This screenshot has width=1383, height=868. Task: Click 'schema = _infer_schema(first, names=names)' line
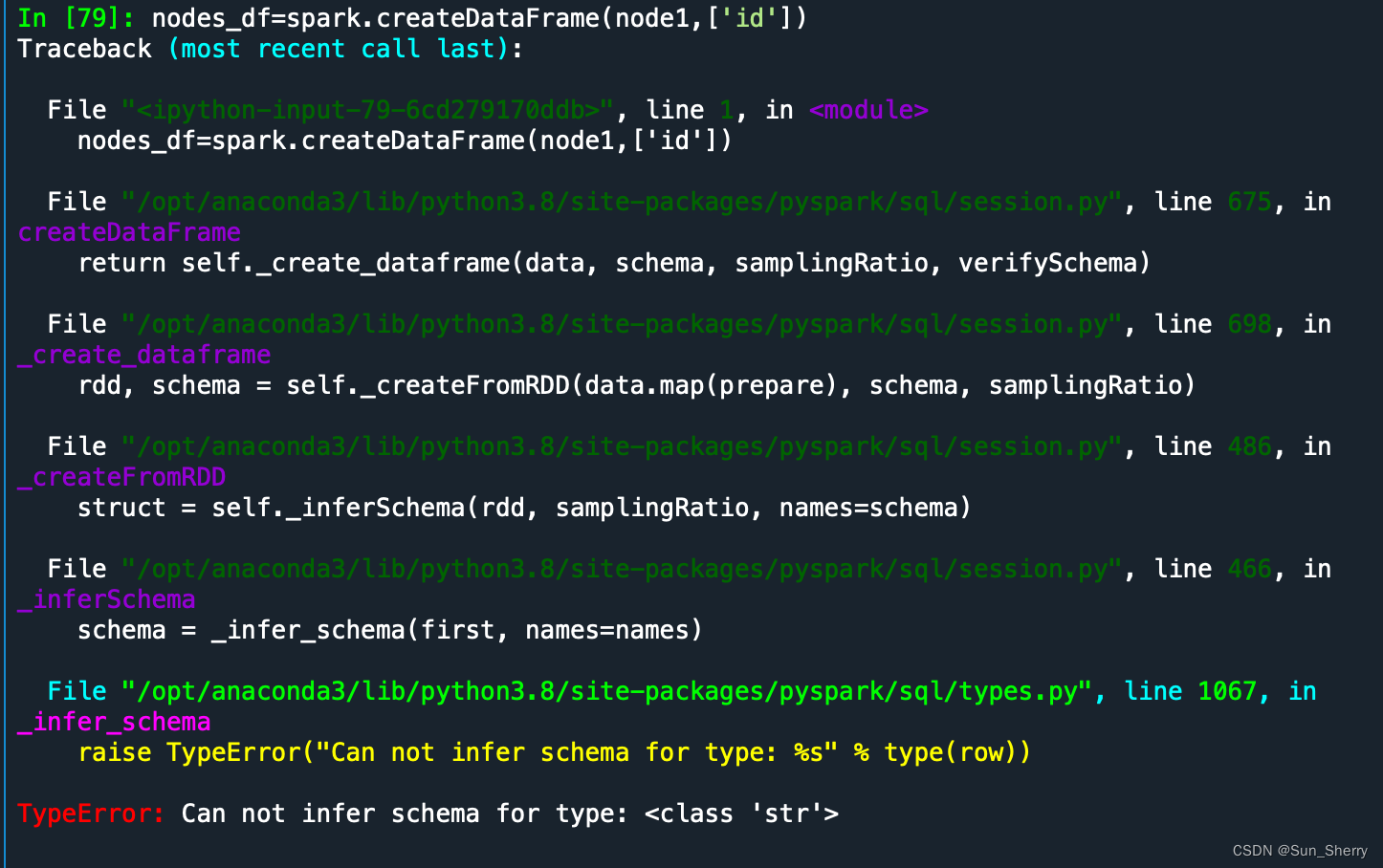pyautogui.click(x=390, y=630)
